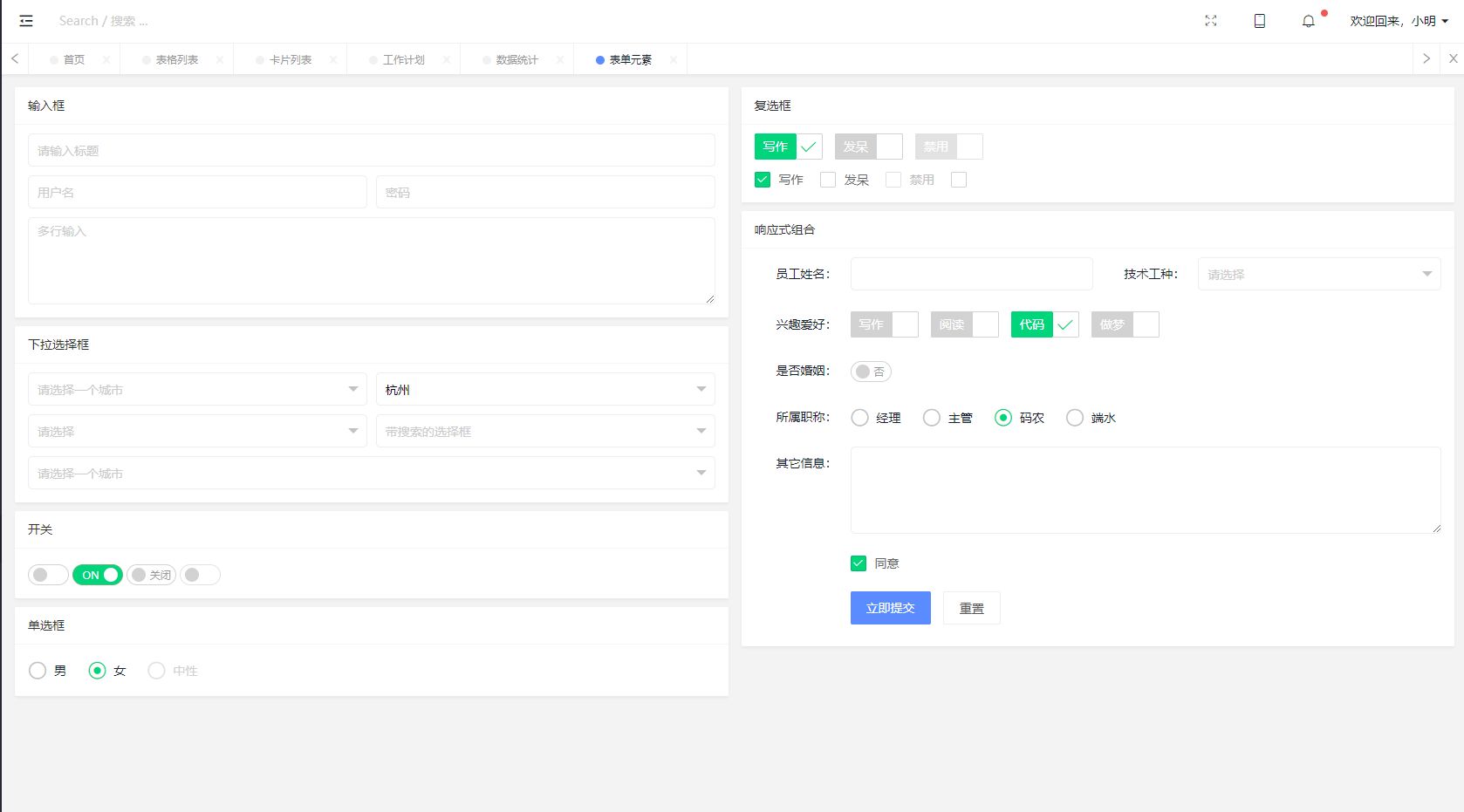Screen dimensions: 1464x812
Task: Close the 首页 tab
Action: tap(106, 59)
